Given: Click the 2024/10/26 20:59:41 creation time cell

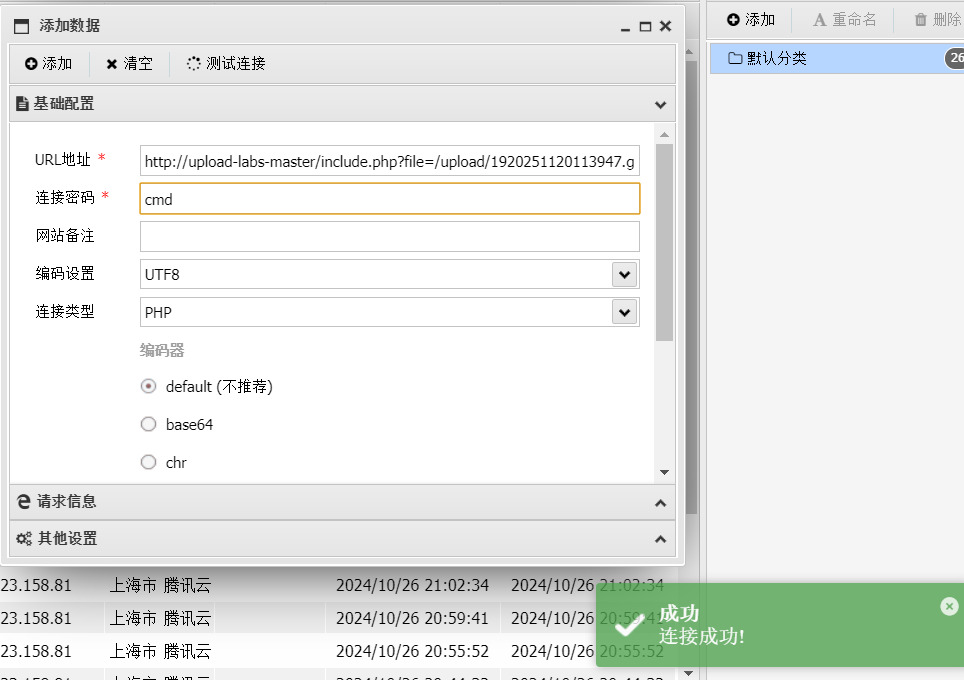Looking at the screenshot, I should pyautogui.click(x=413, y=618).
